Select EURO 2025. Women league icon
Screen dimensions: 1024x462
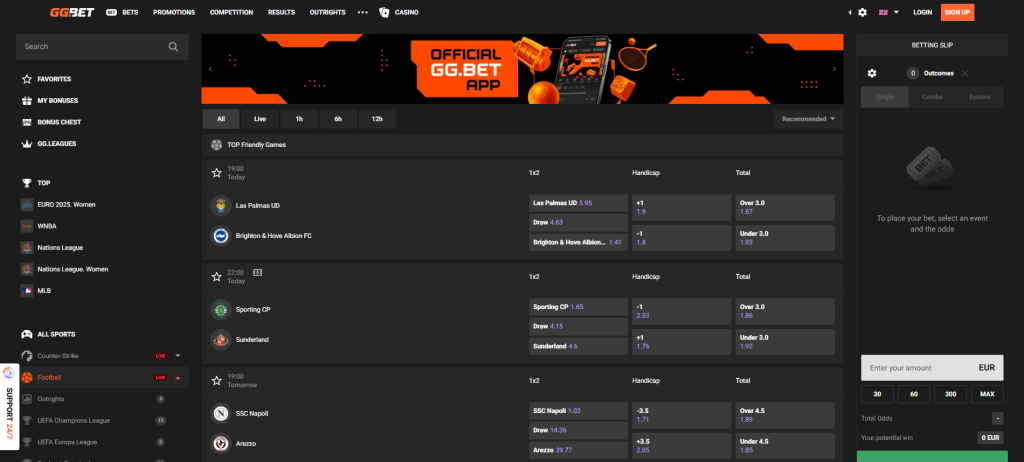pos(27,205)
